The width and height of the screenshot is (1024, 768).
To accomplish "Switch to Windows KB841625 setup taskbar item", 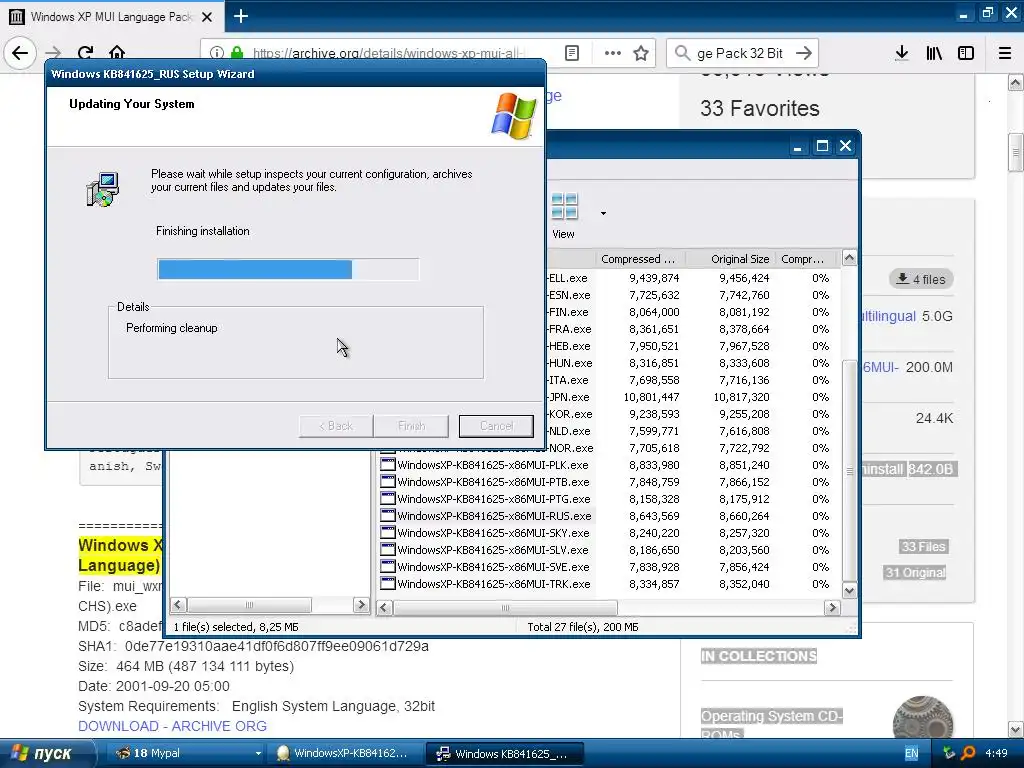I will pos(505,754).
